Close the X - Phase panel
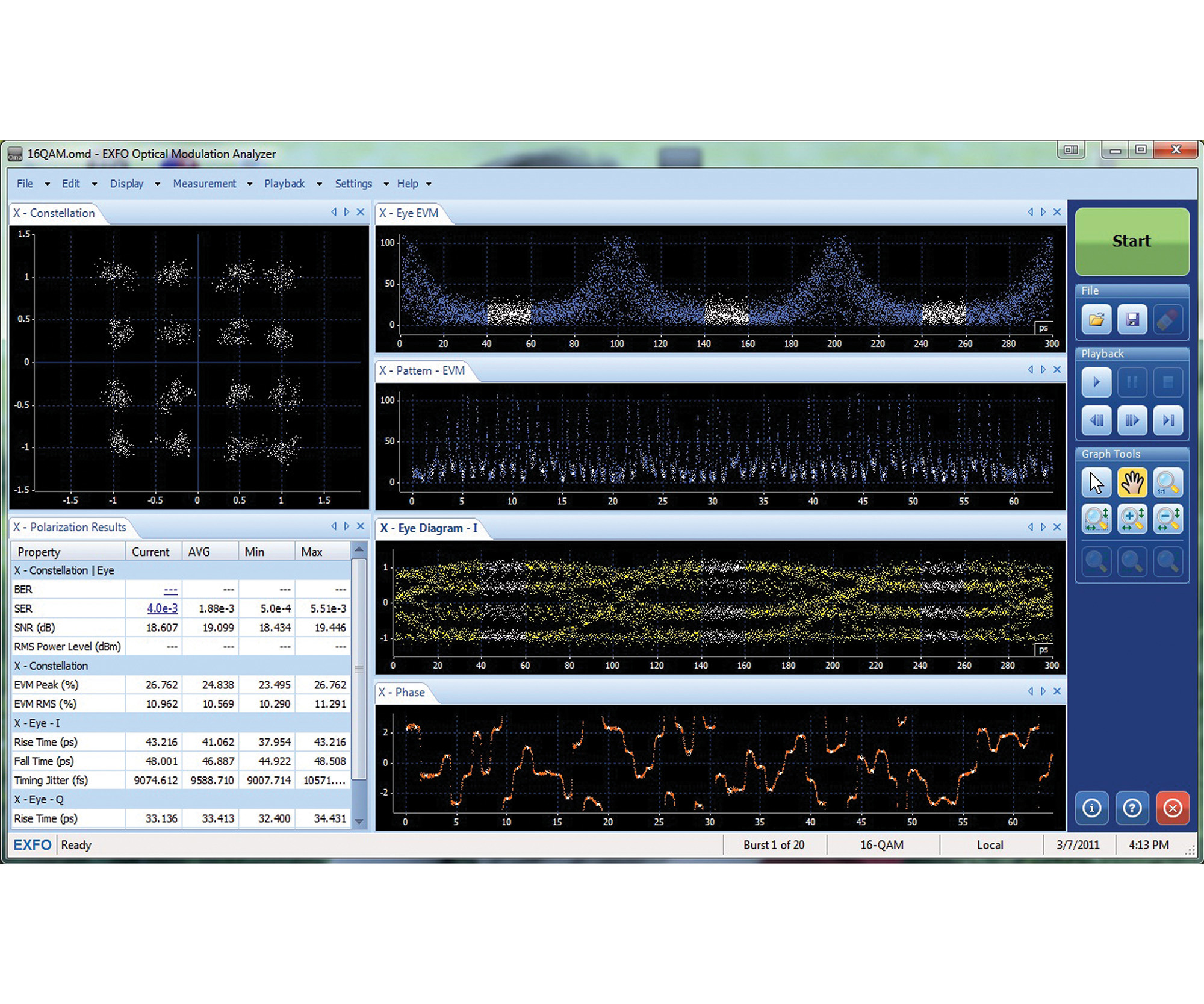Image resolution: width=1204 pixels, height=1004 pixels. tap(1057, 691)
